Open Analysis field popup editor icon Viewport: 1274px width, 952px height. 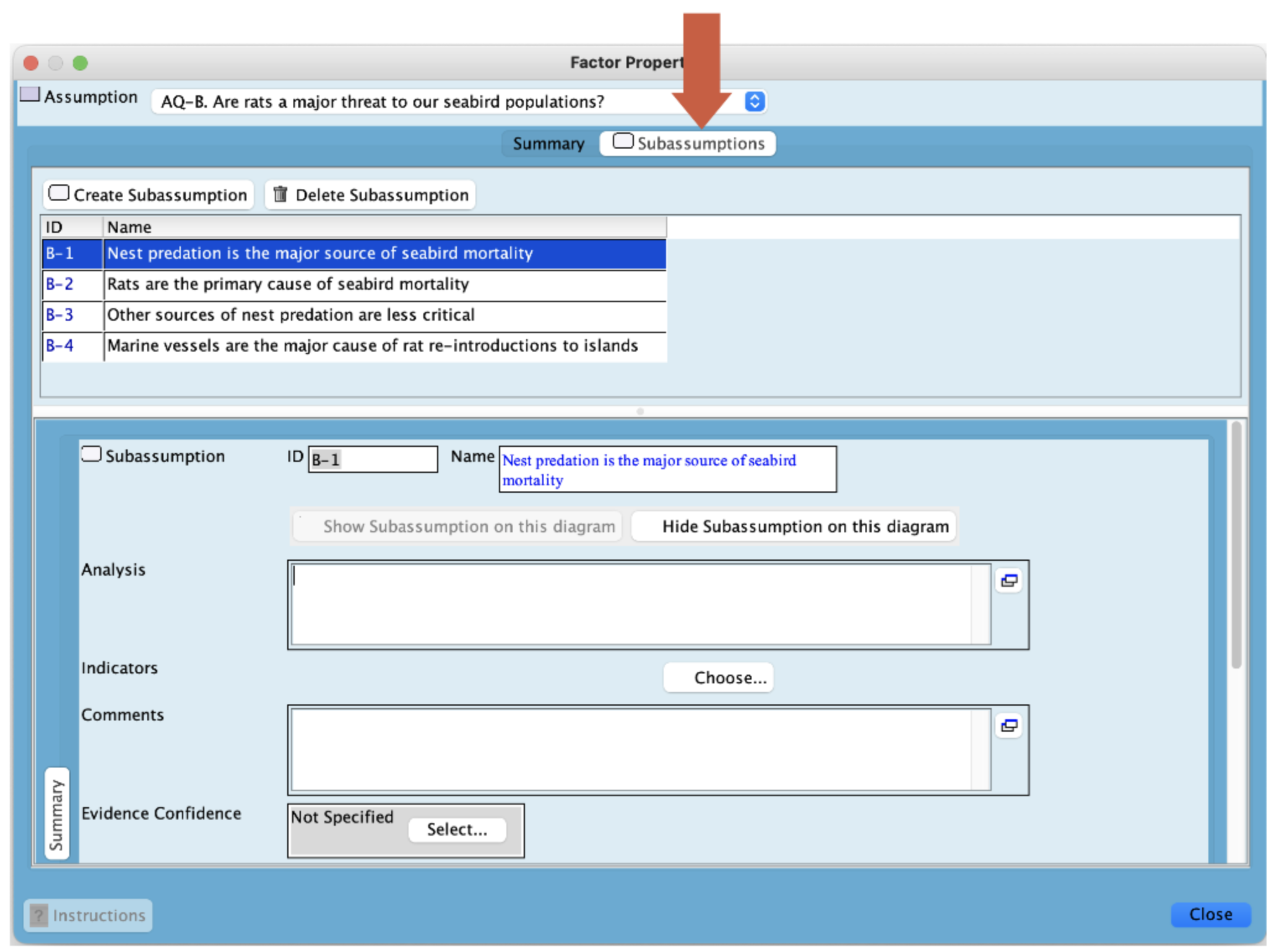click(x=1009, y=581)
